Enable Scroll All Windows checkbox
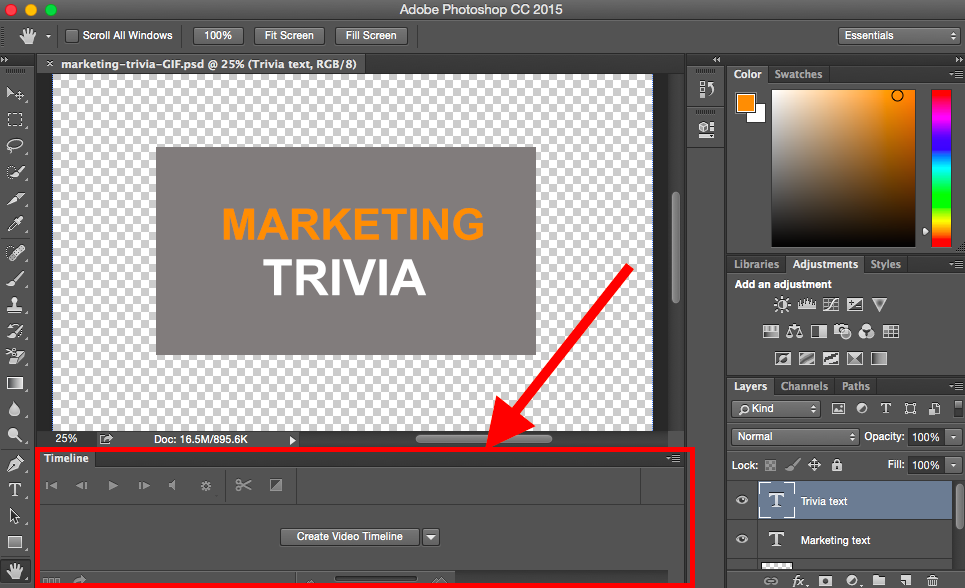This screenshot has width=965, height=588. coord(72,36)
